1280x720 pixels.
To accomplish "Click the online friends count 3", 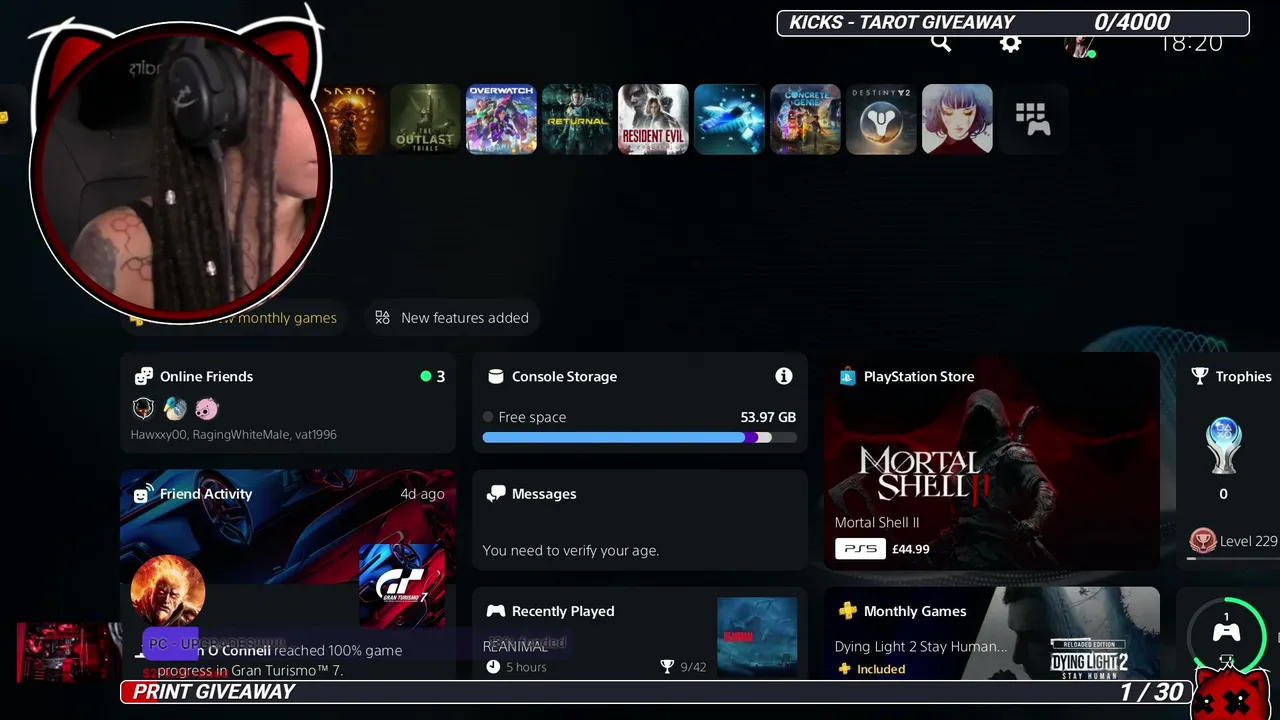I will tap(440, 376).
